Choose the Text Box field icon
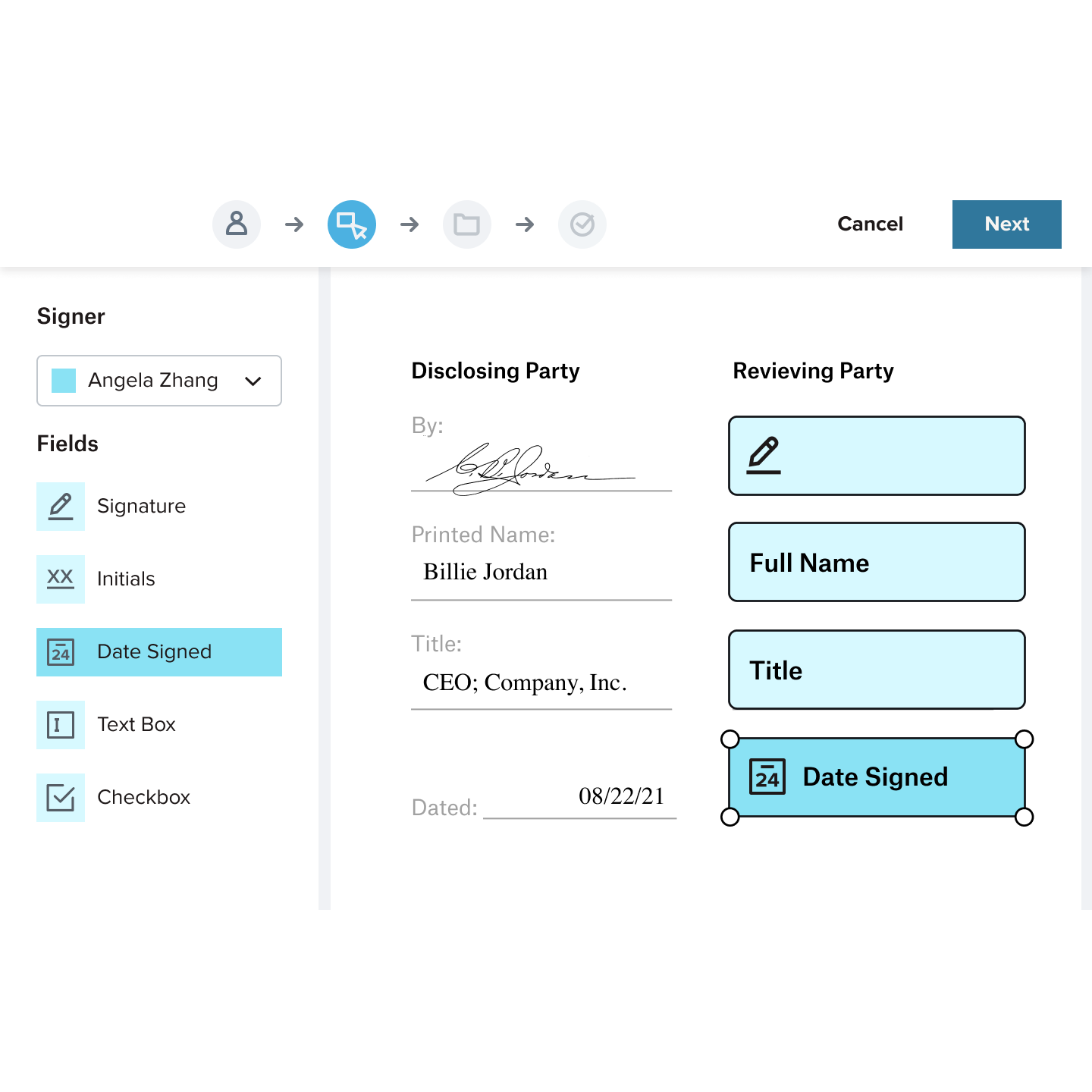Image resolution: width=1092 pixels, height=1092 pixels. (x=61, y=725)
